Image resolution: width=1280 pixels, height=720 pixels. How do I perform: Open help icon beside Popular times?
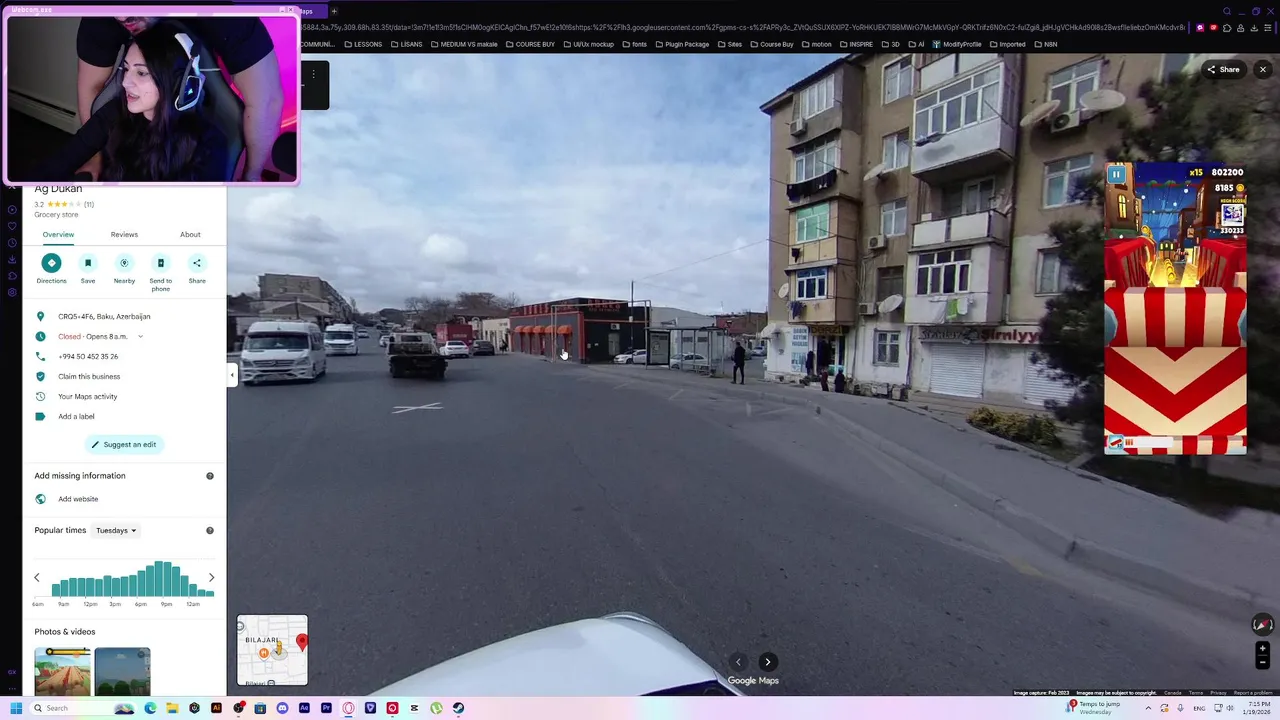[x=210, y=531]
